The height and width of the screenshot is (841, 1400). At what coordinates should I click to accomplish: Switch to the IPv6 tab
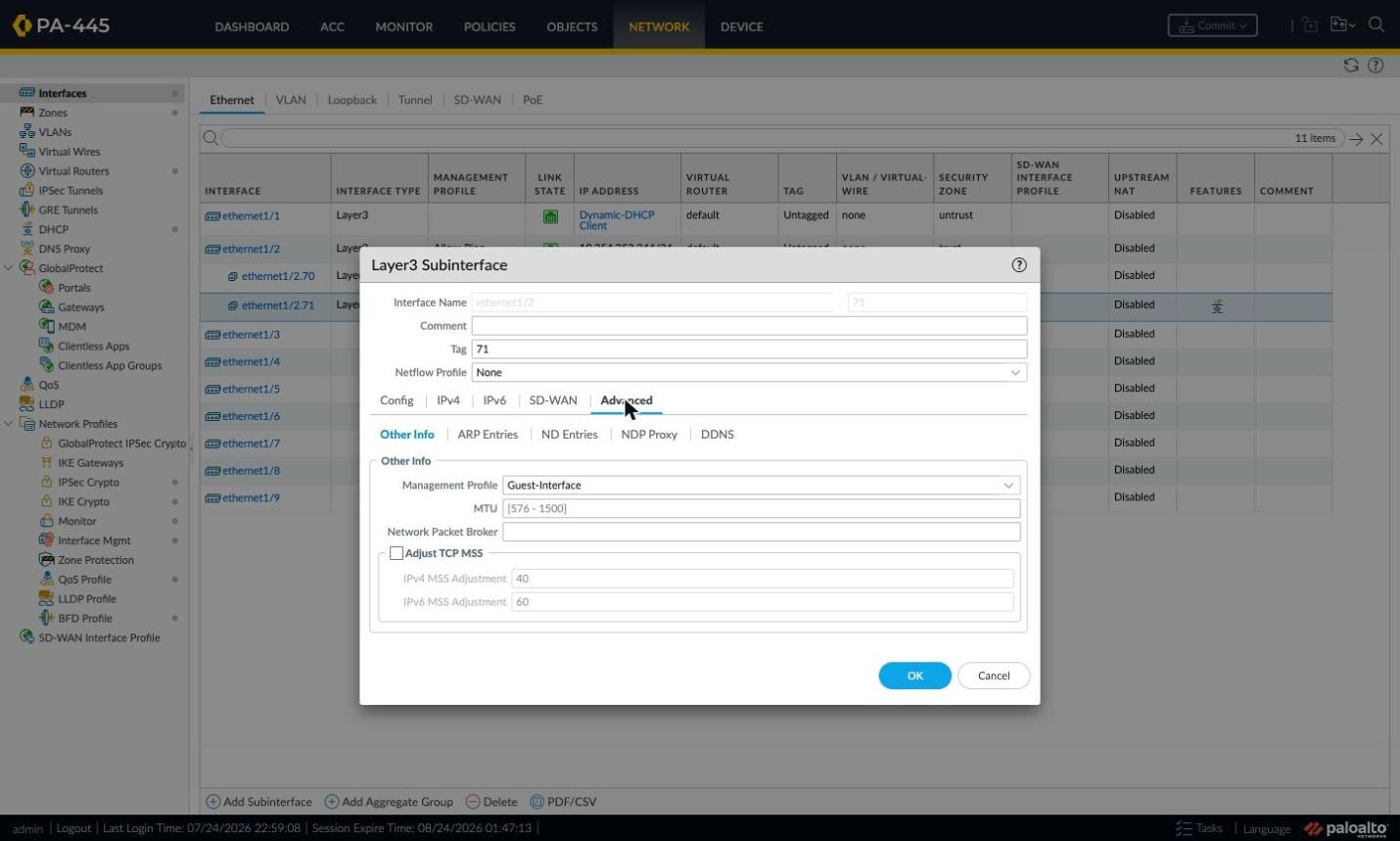(x=494, y=400)
